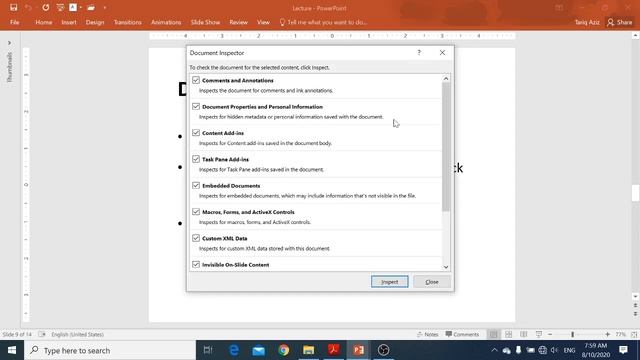Click the dialog list scroll up arrow
This screenshot has width=640, height=360.
tap(446, 78)
